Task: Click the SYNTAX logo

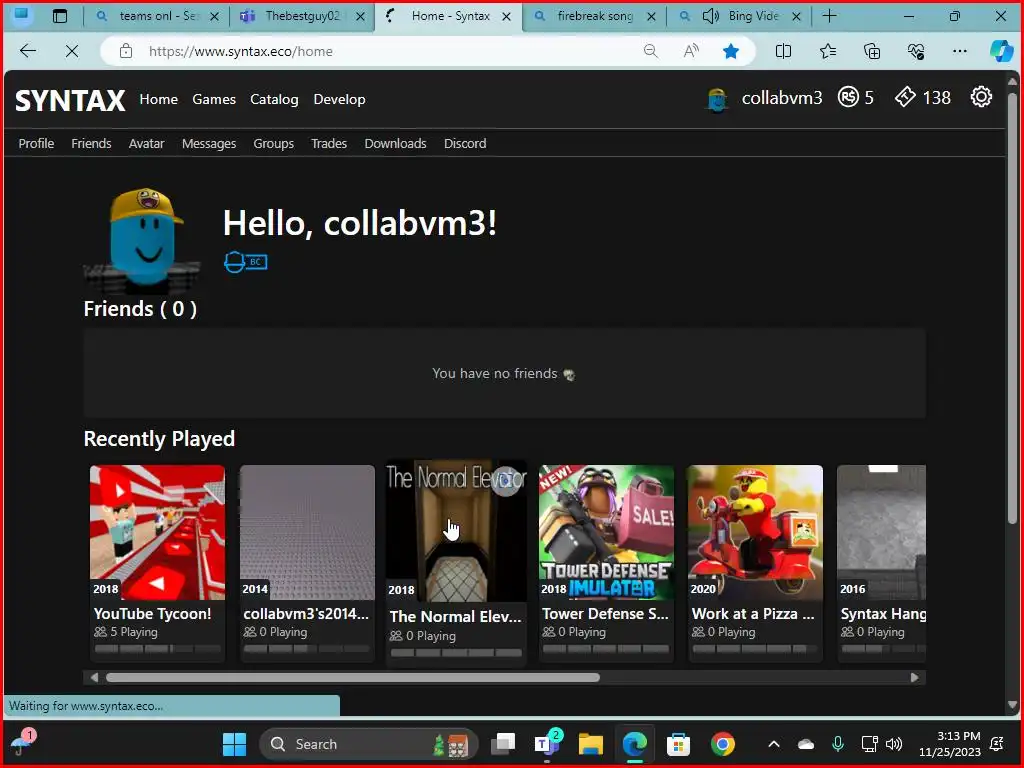Action: click(70, 101)
